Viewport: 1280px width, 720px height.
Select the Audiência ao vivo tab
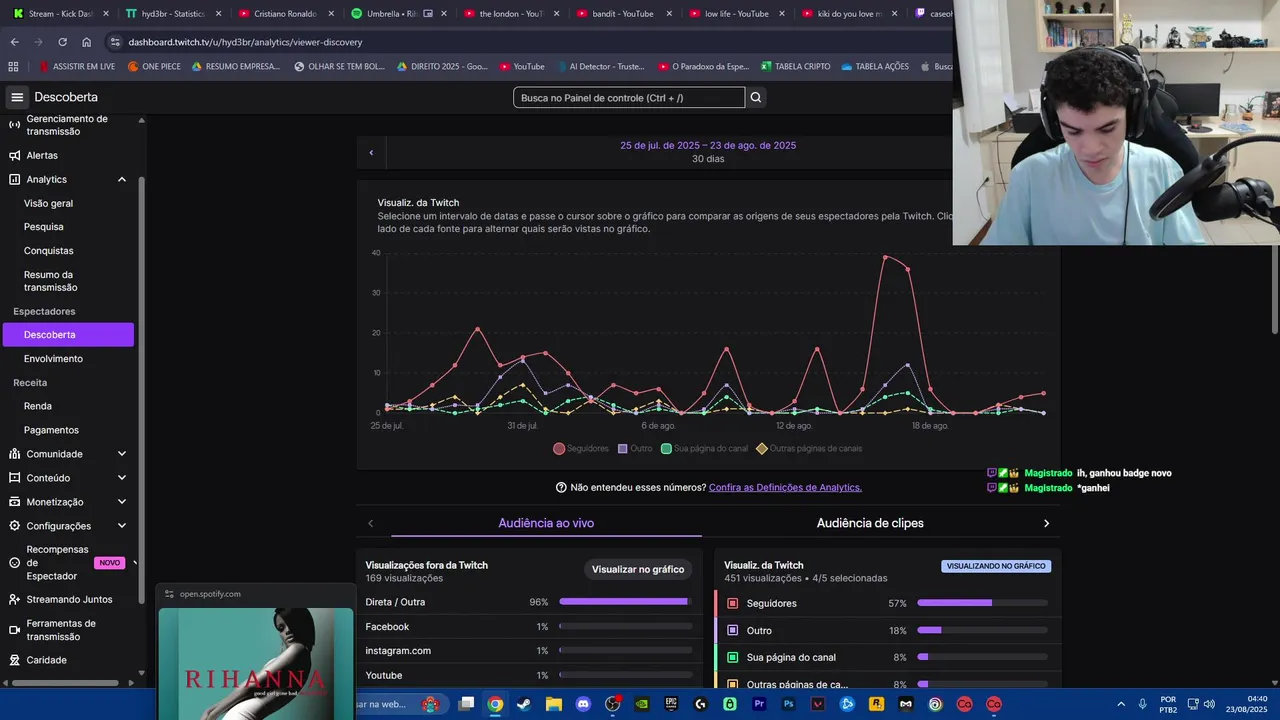click(546, 523)
